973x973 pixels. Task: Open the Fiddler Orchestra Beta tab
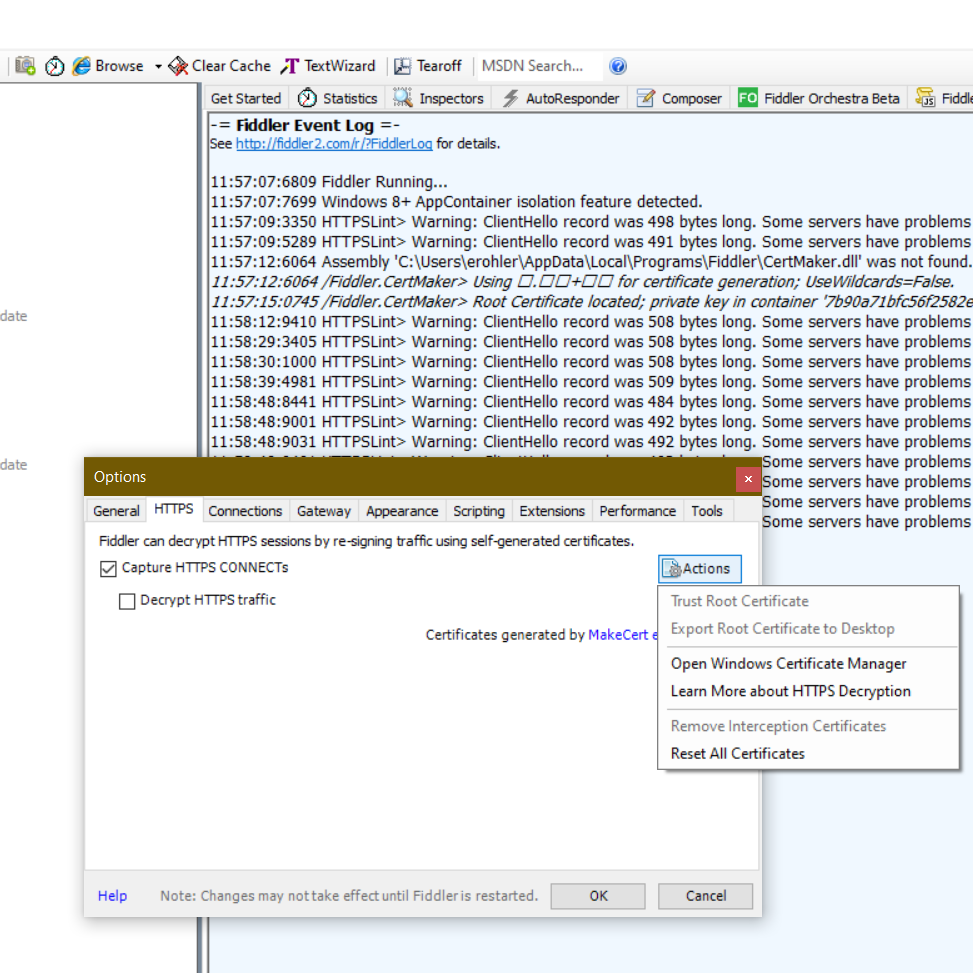[818, 99]
